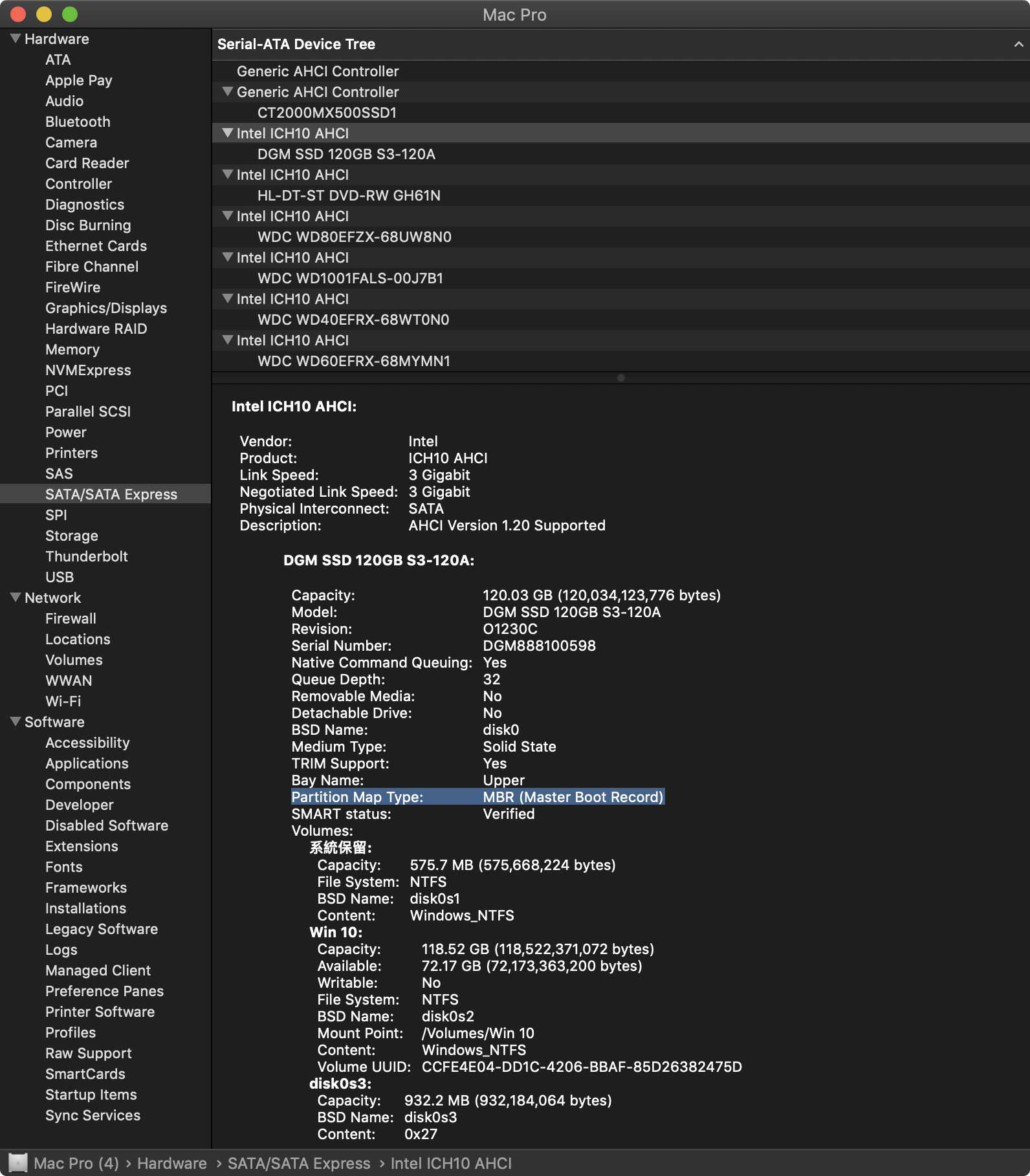The height and width of the screenshot is (1176, 1030).
Task: Select Apple Pay in the sidebar
Action: click(105, 80)
